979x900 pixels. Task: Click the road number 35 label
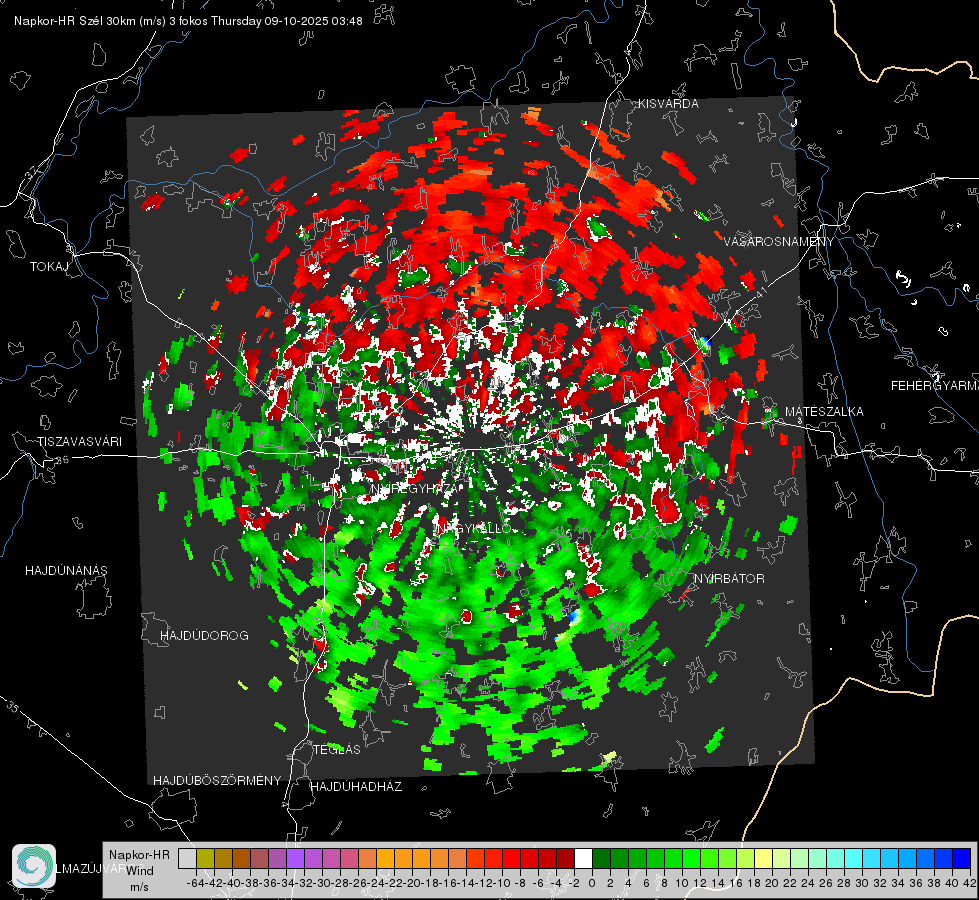pos(13,708)
